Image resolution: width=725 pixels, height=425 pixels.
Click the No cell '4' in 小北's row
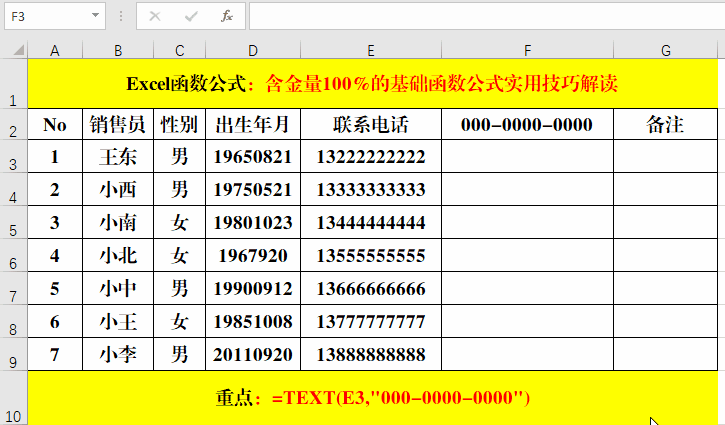[x=55, y=255]
